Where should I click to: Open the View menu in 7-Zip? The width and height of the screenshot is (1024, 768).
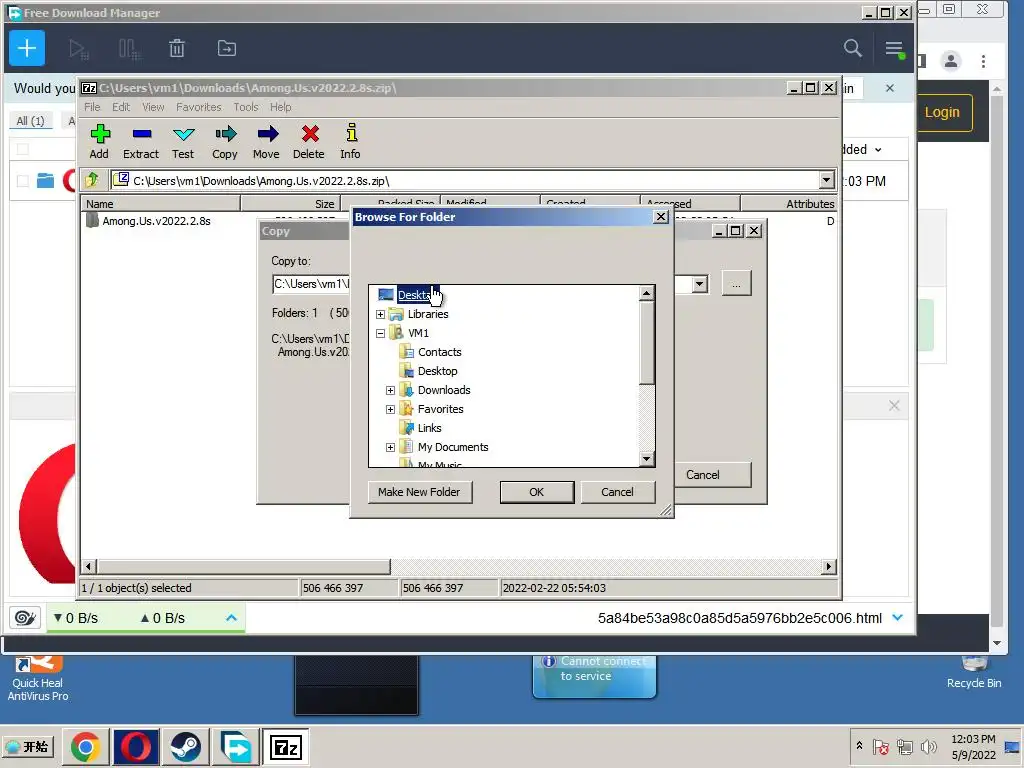153,107
